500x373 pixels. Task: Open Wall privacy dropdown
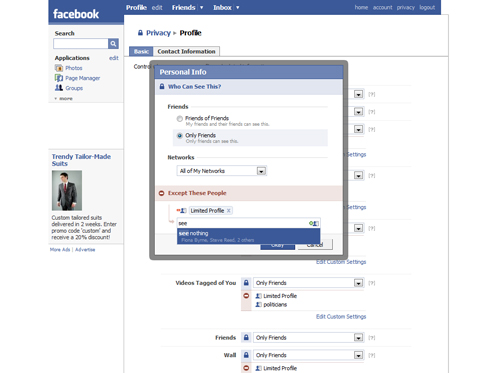[309, 355]
